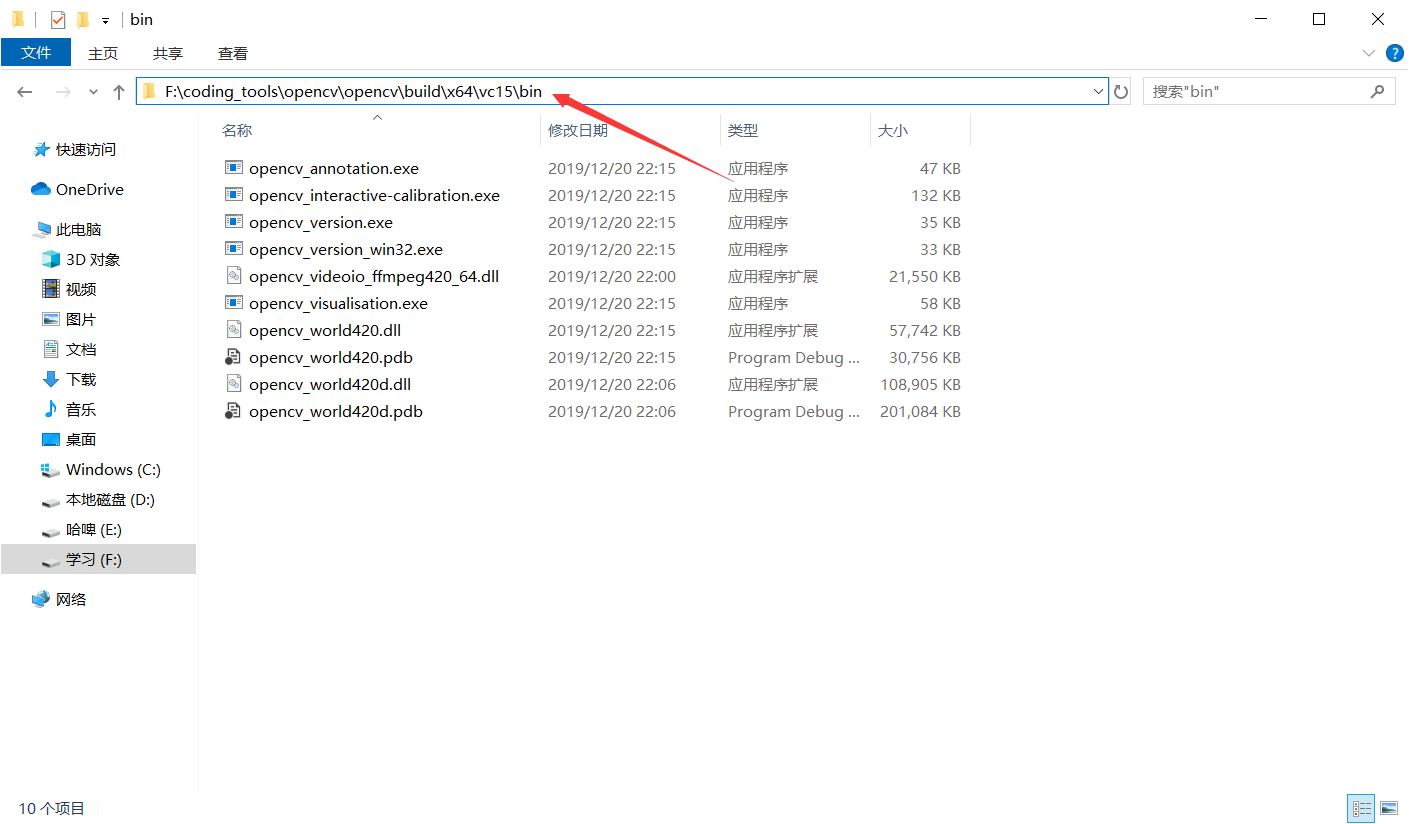Open the recent locations dropdown next to forward arrow
This screenshot has height=824, width=1409.
tap(92, 91)
